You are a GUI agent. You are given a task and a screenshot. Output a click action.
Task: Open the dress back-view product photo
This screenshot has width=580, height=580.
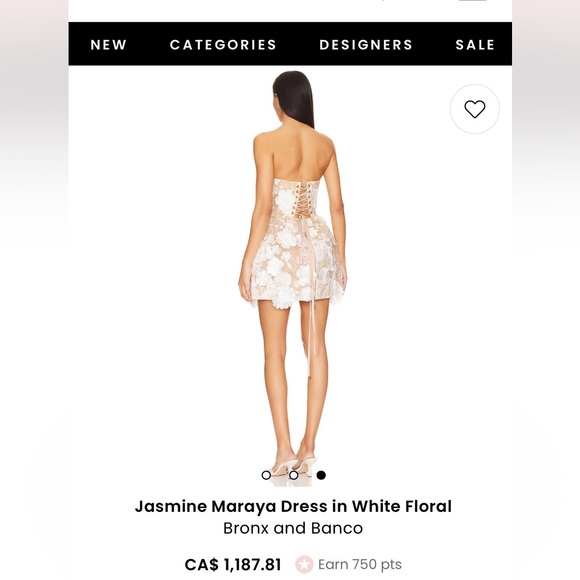(292, 277)
